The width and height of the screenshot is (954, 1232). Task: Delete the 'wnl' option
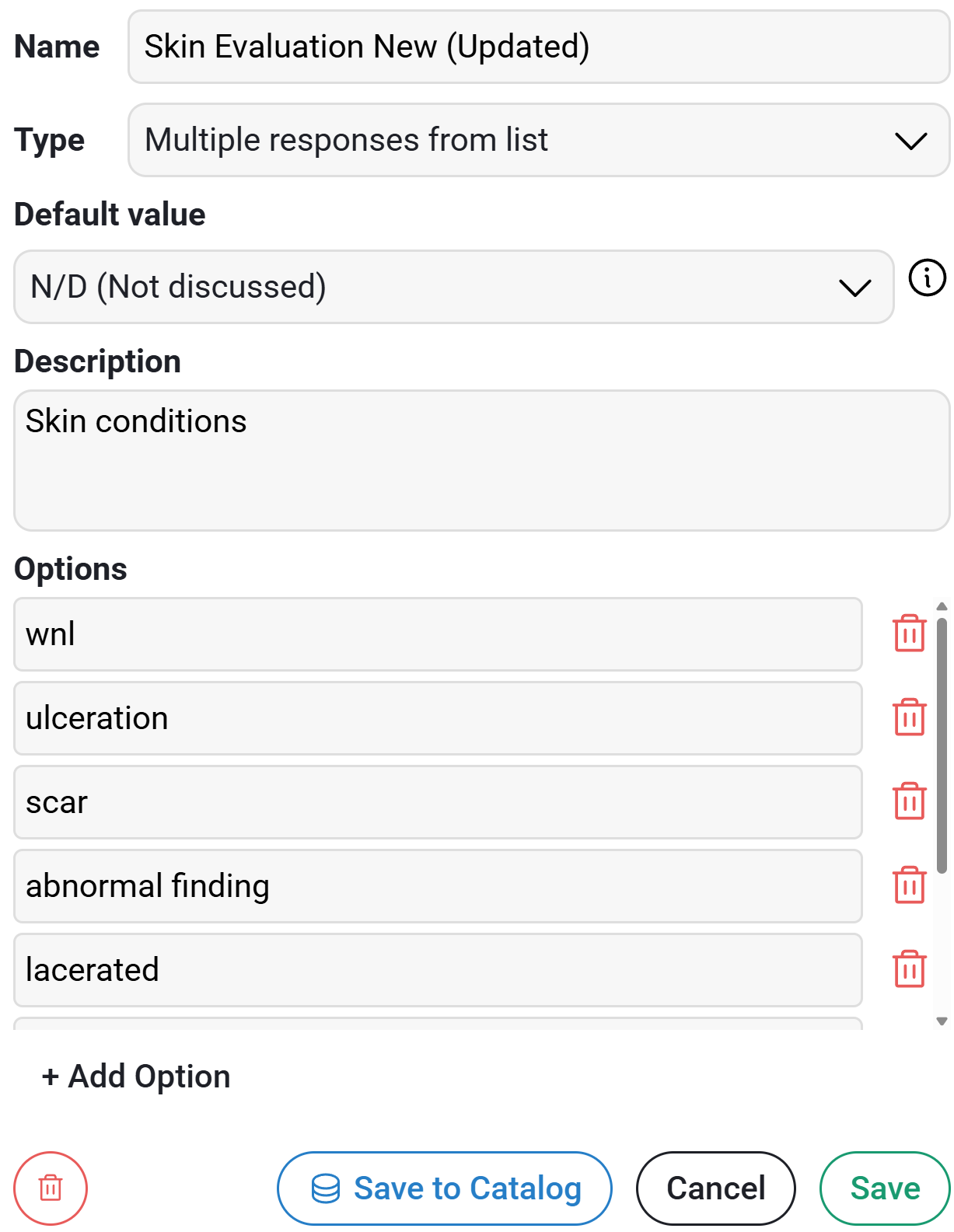[909, 633]
